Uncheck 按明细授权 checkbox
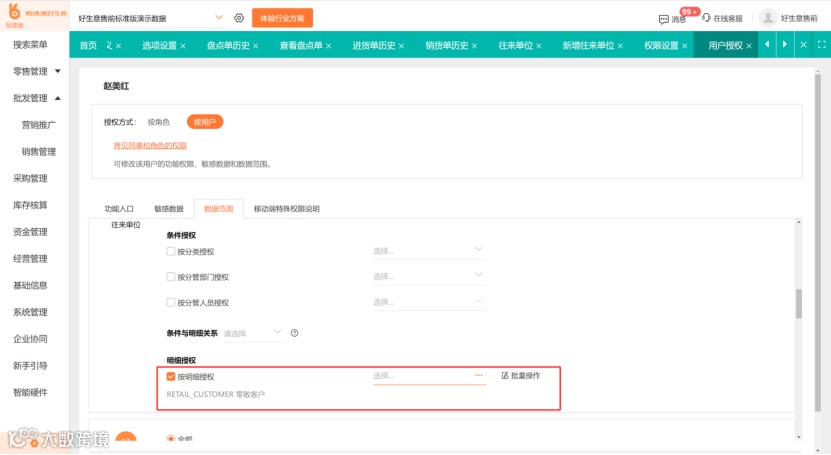831x455 pixels. click(171, 377)
